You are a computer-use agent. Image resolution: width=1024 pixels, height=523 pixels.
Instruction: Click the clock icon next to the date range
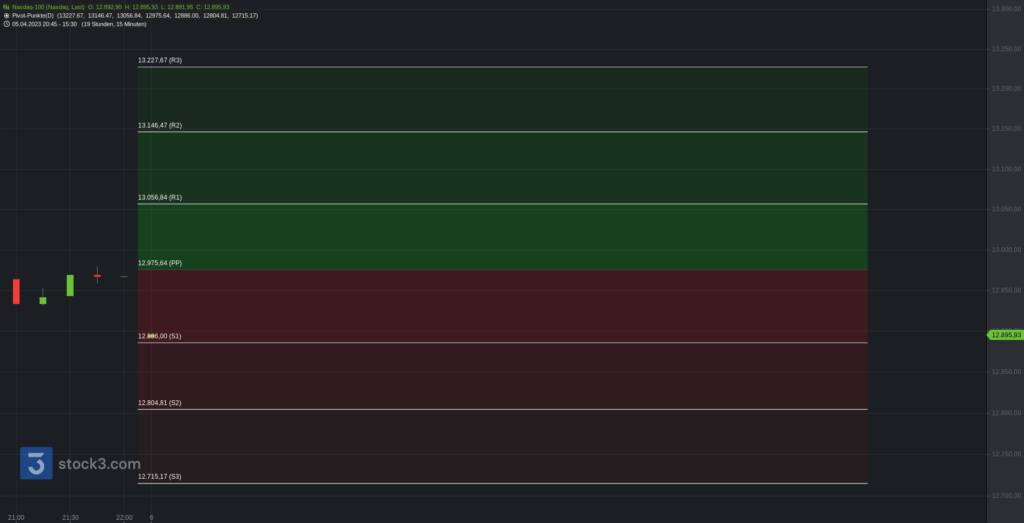(6, 24)
